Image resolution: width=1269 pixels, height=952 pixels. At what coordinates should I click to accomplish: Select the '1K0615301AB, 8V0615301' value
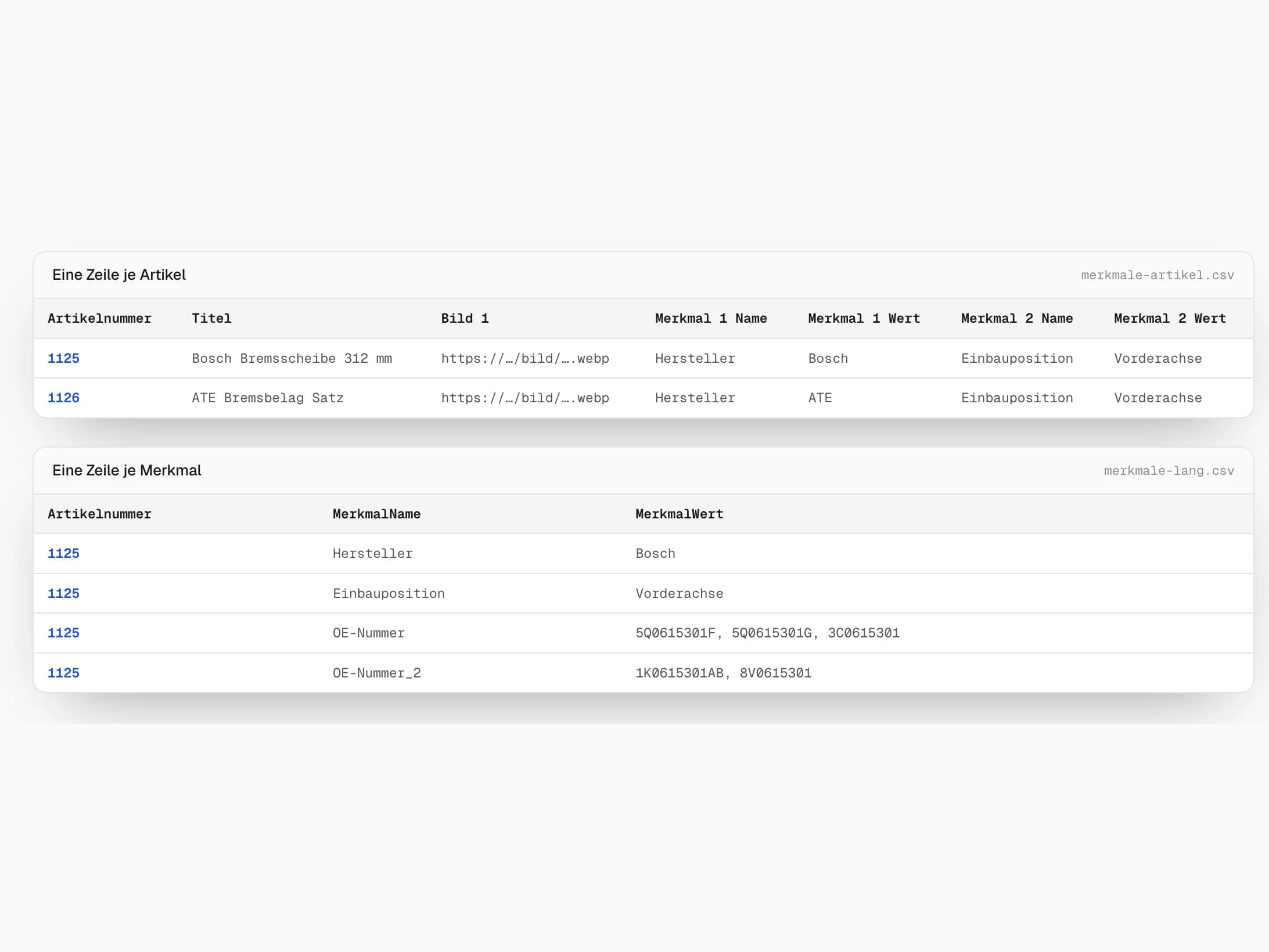[x=723, y=673]
